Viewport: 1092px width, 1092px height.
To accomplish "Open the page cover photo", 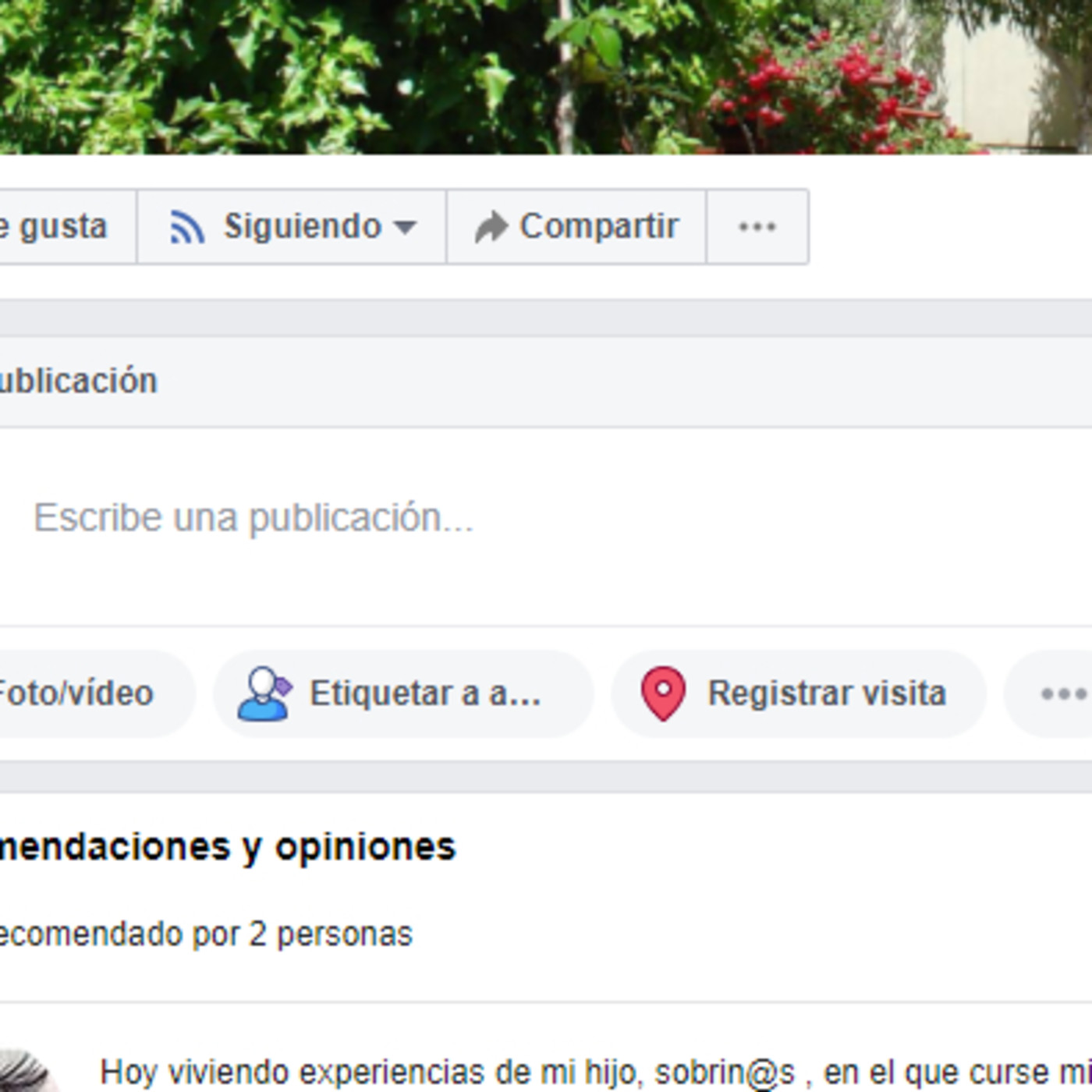I will pyautogui.click(x=546, y=76).
